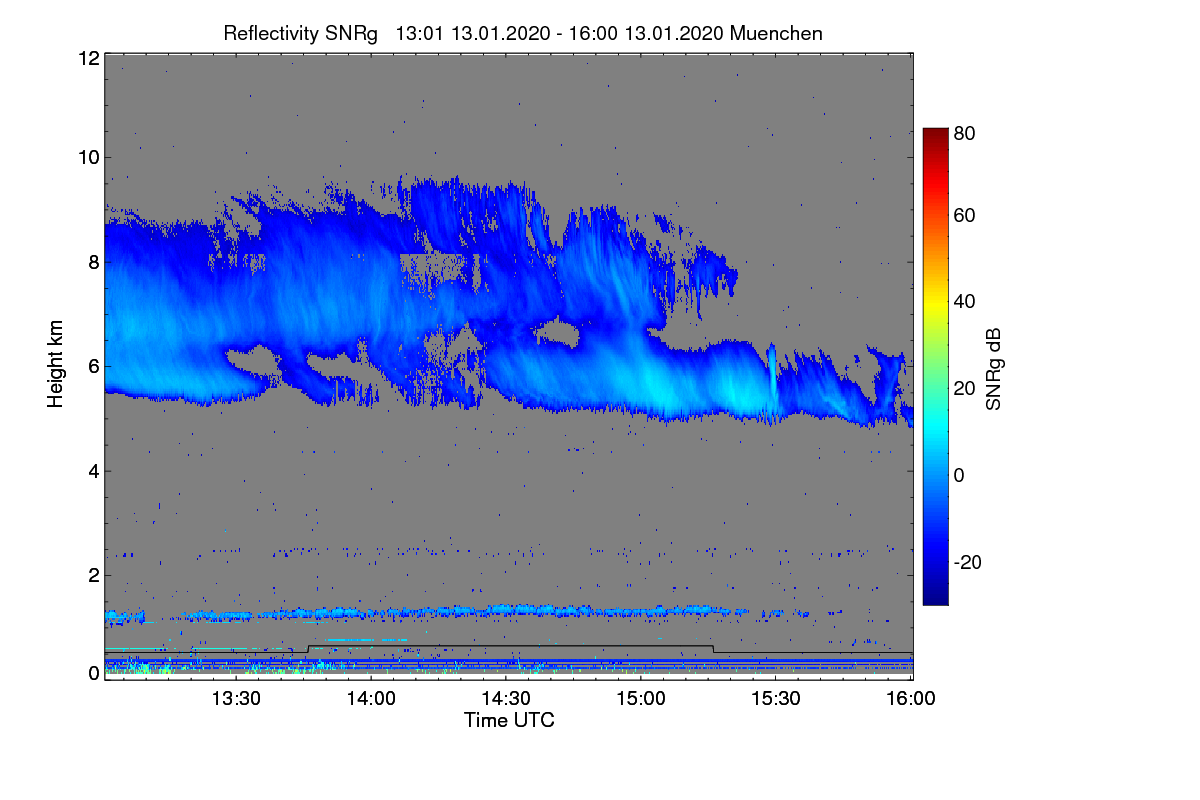Screen dimensions: 1200x800
Task: Click the '13:30' time tick label
Action: point(237,699)
